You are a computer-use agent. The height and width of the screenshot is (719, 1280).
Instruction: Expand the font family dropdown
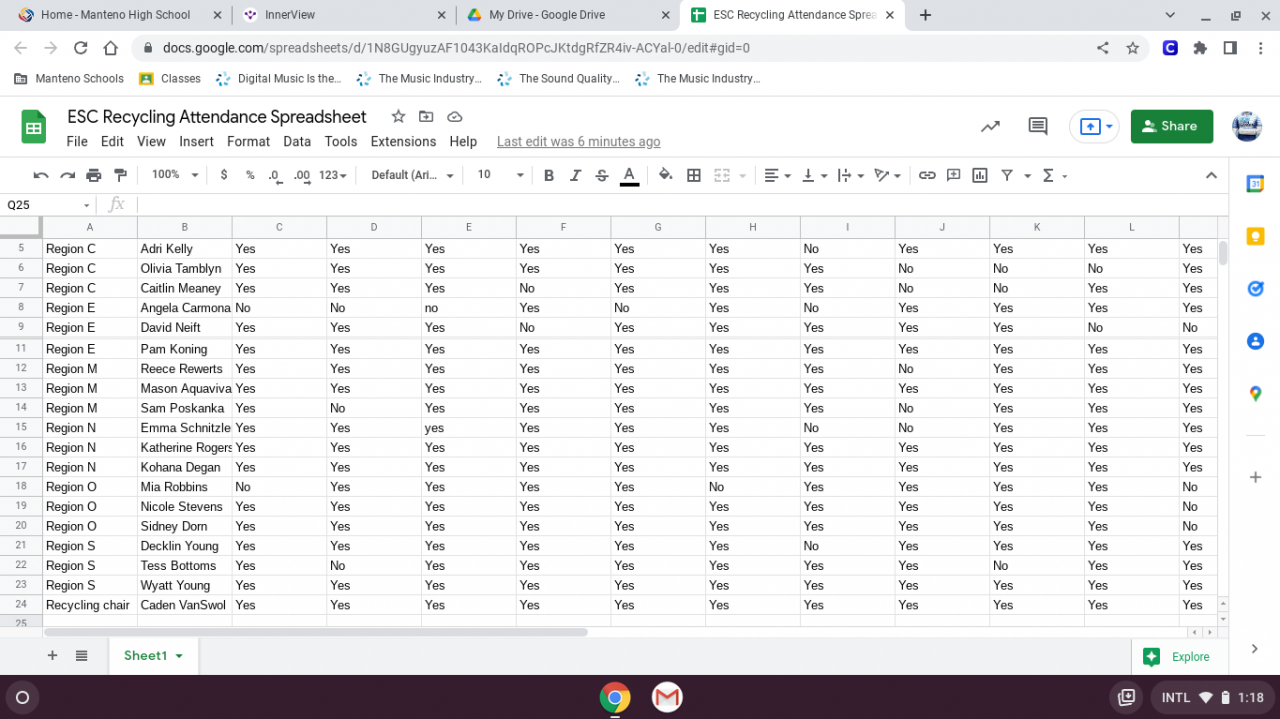412,175
